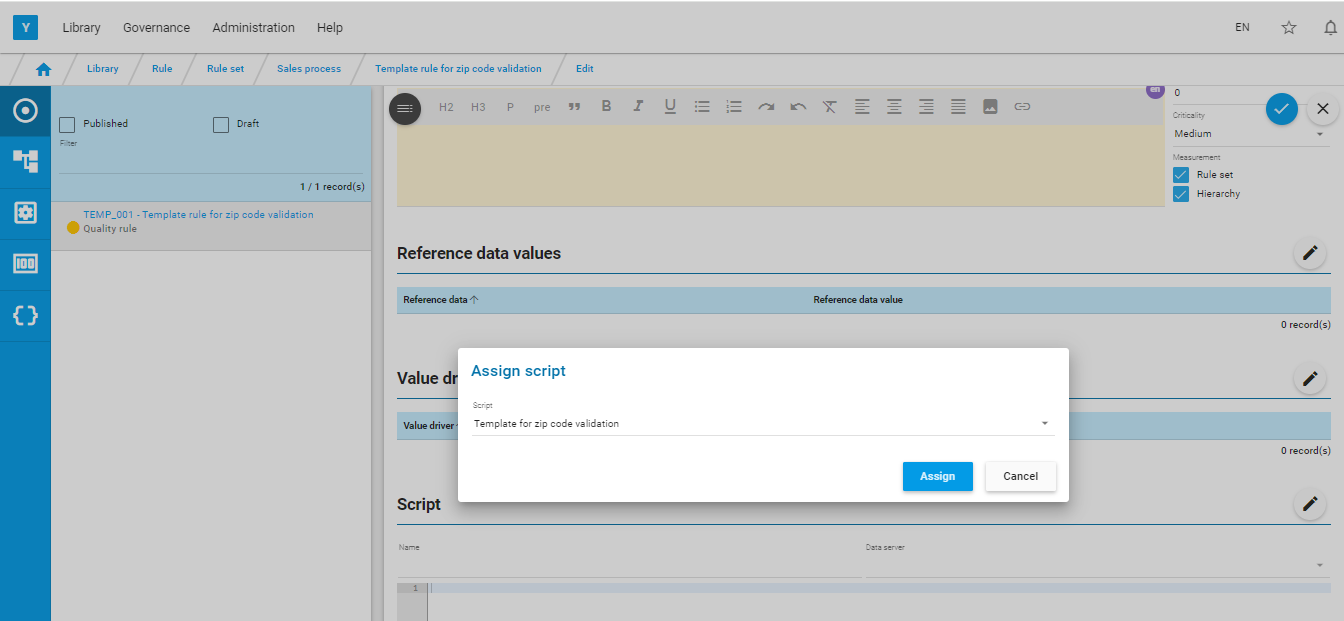Screen dimensions: 1344x621
Task: Open the Administration menu
Action: [253, 28]
